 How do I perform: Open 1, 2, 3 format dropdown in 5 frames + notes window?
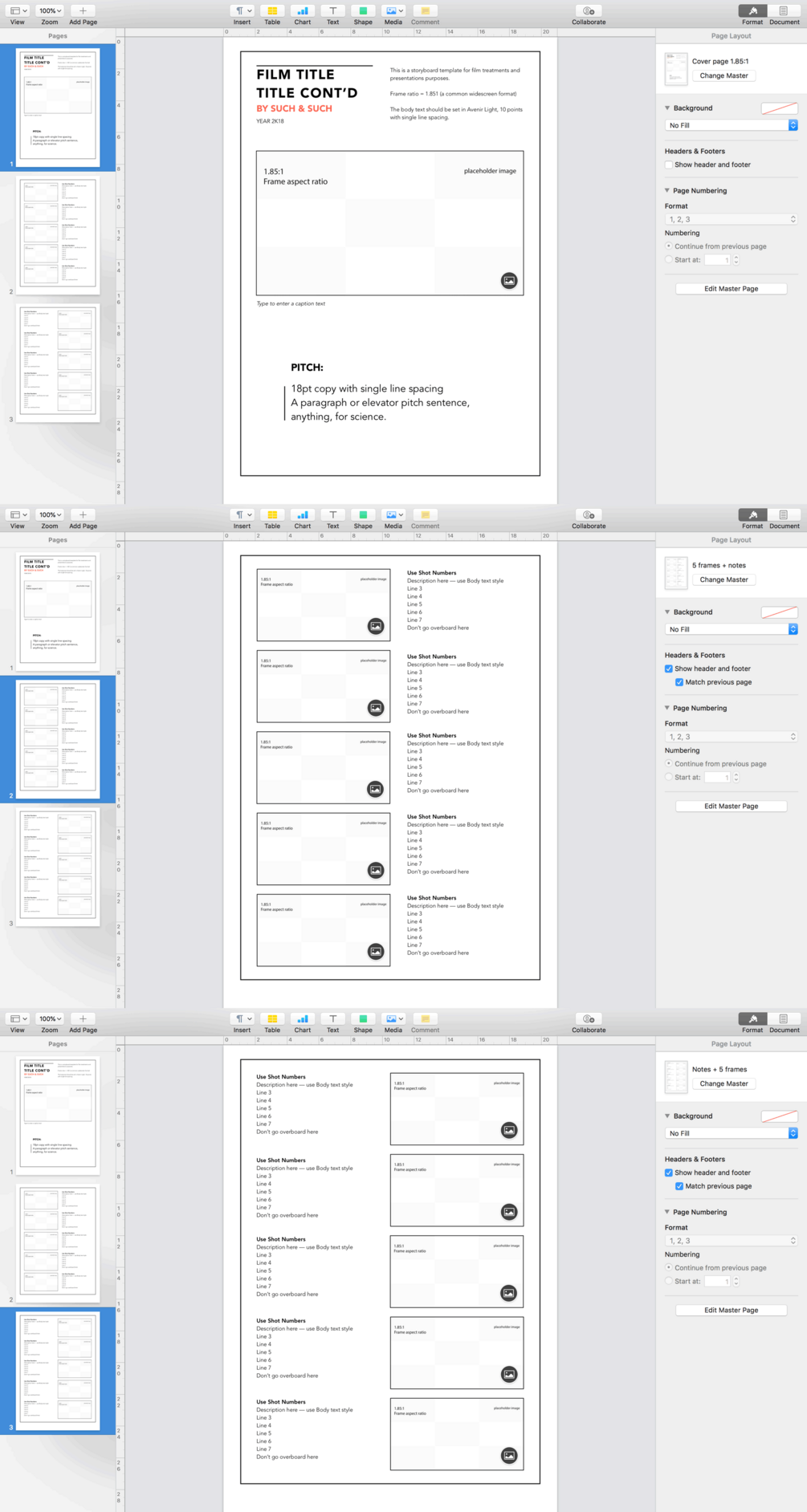point(731,737)
